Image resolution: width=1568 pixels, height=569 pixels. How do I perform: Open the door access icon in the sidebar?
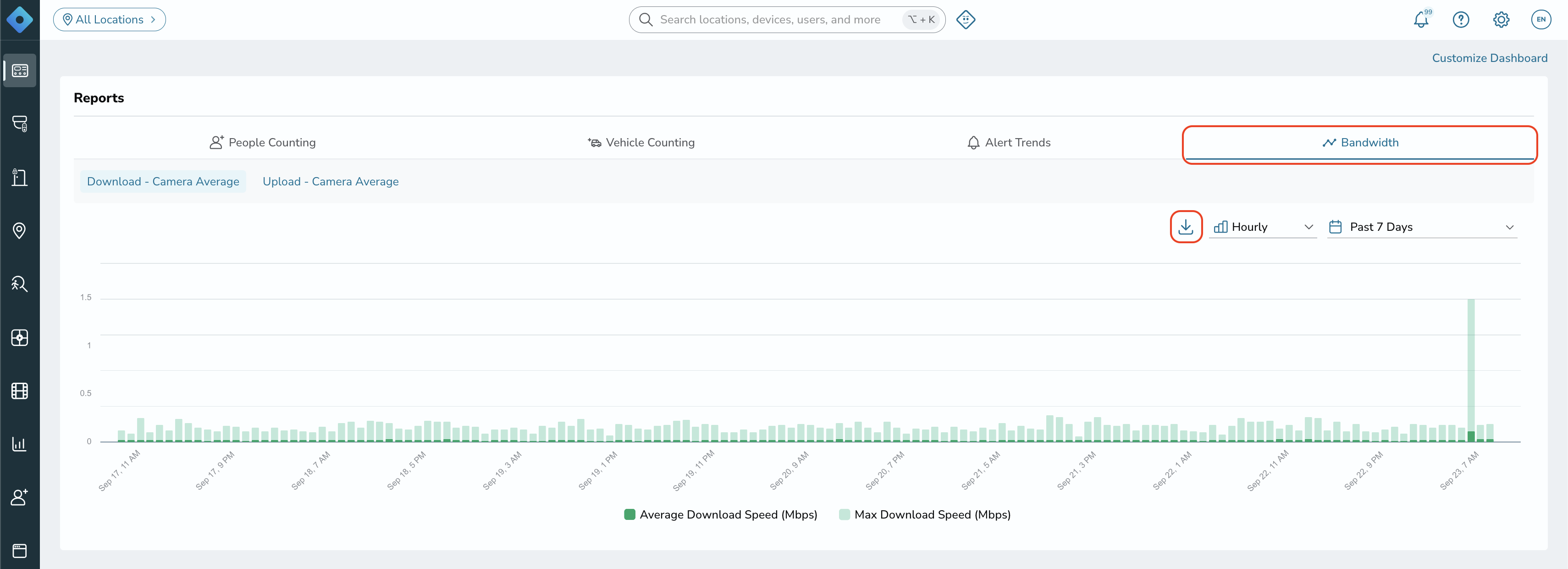(19, 177)
